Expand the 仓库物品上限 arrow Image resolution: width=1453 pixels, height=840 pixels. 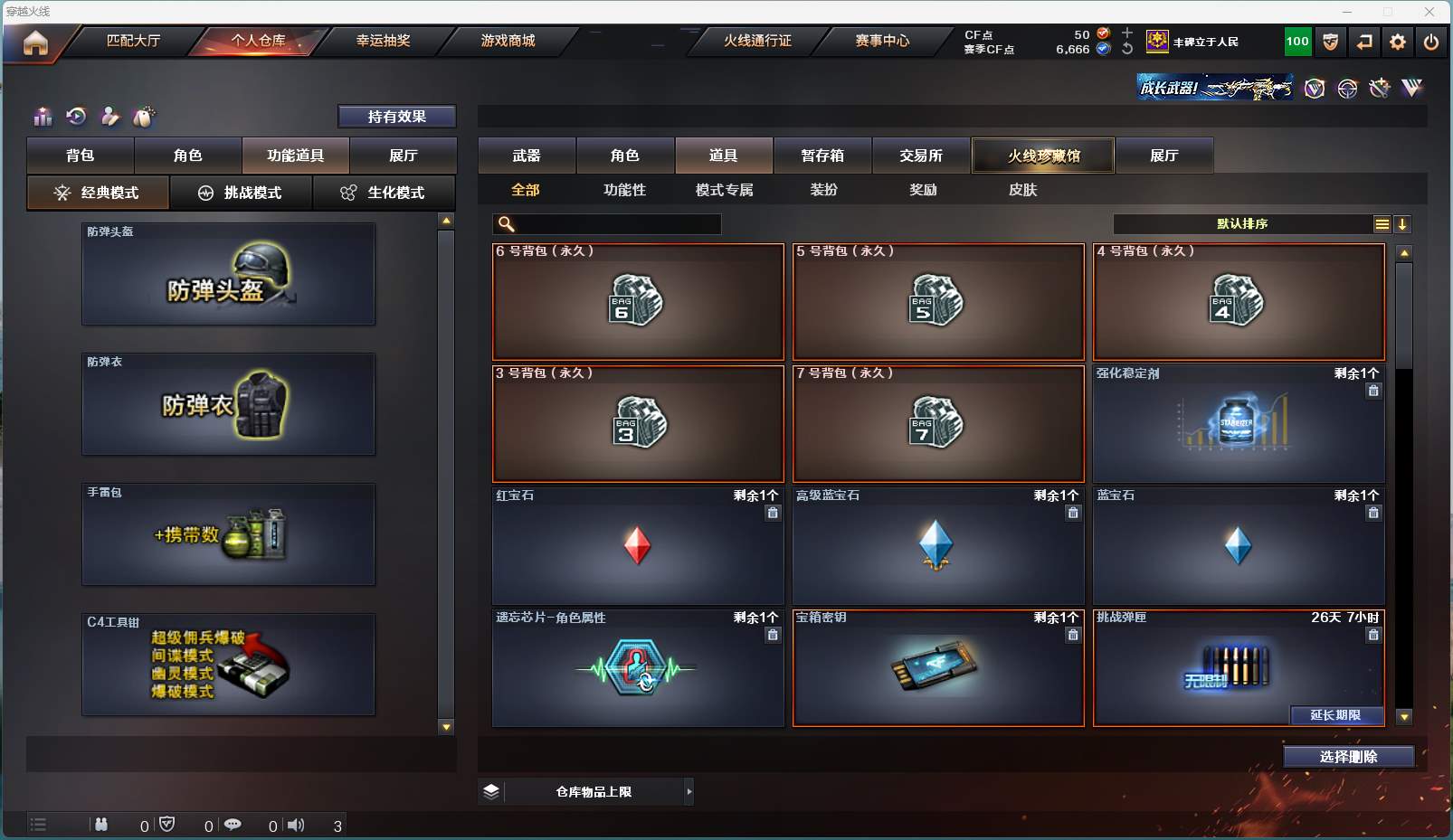[x=689, y=791]
